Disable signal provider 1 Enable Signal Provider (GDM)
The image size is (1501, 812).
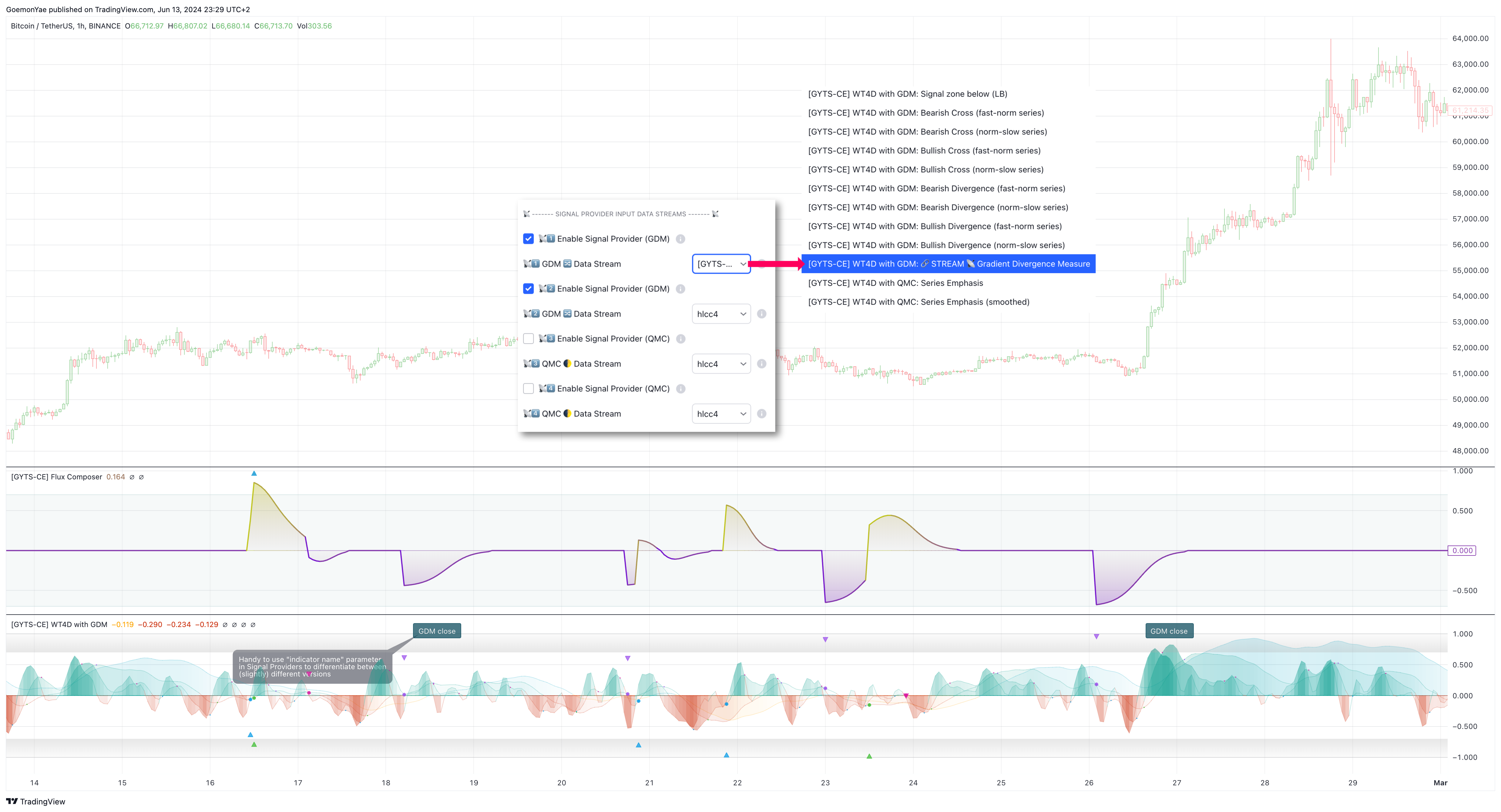529,239
